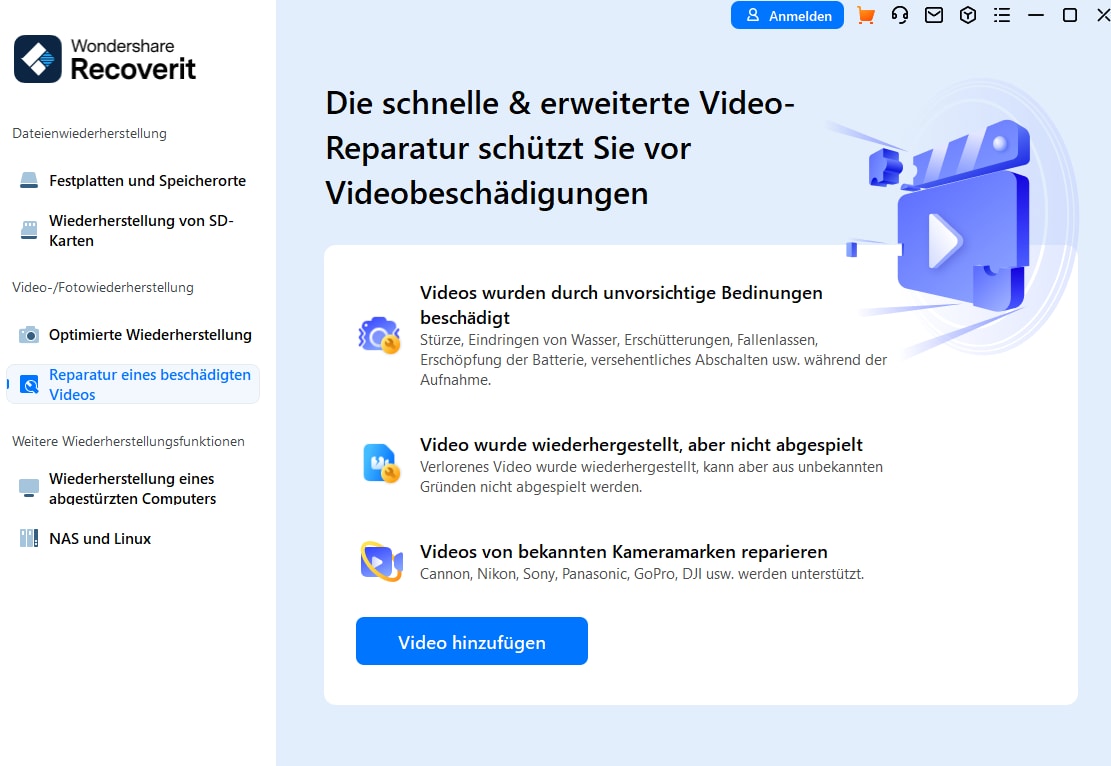Viewport: 1111px width, 766px height.
Task: Click heading 'Videos wurden durch unvorsichtige Bedinungen beschädigt'
Action: point(621,305)
